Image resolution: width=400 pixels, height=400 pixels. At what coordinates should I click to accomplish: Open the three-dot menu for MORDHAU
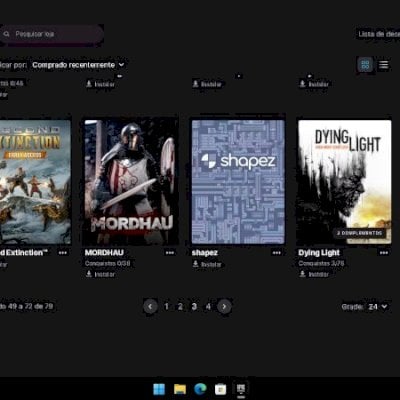pos(170,253)
